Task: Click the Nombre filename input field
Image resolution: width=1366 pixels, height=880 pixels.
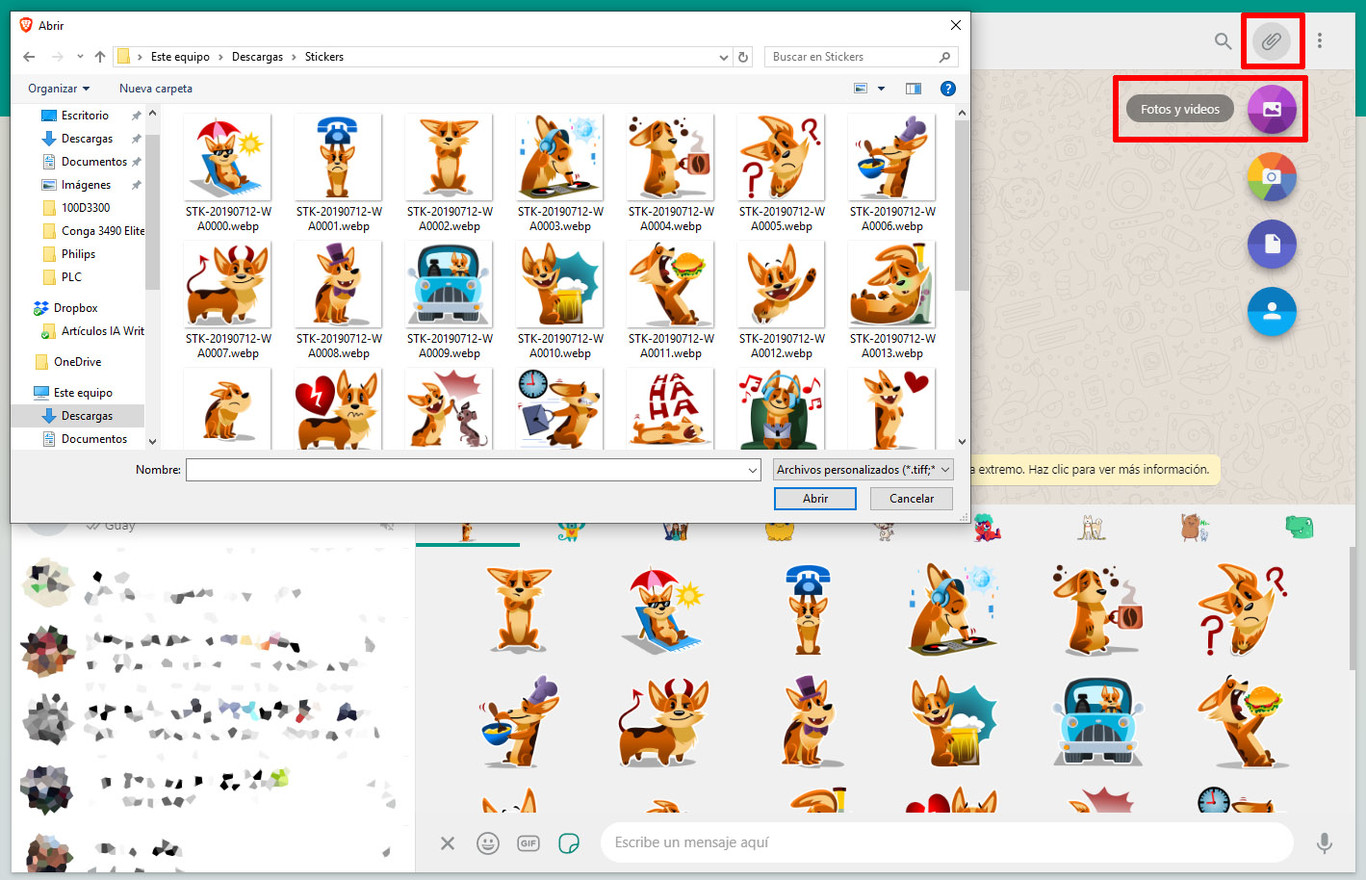Action: (x=470, y=469)
